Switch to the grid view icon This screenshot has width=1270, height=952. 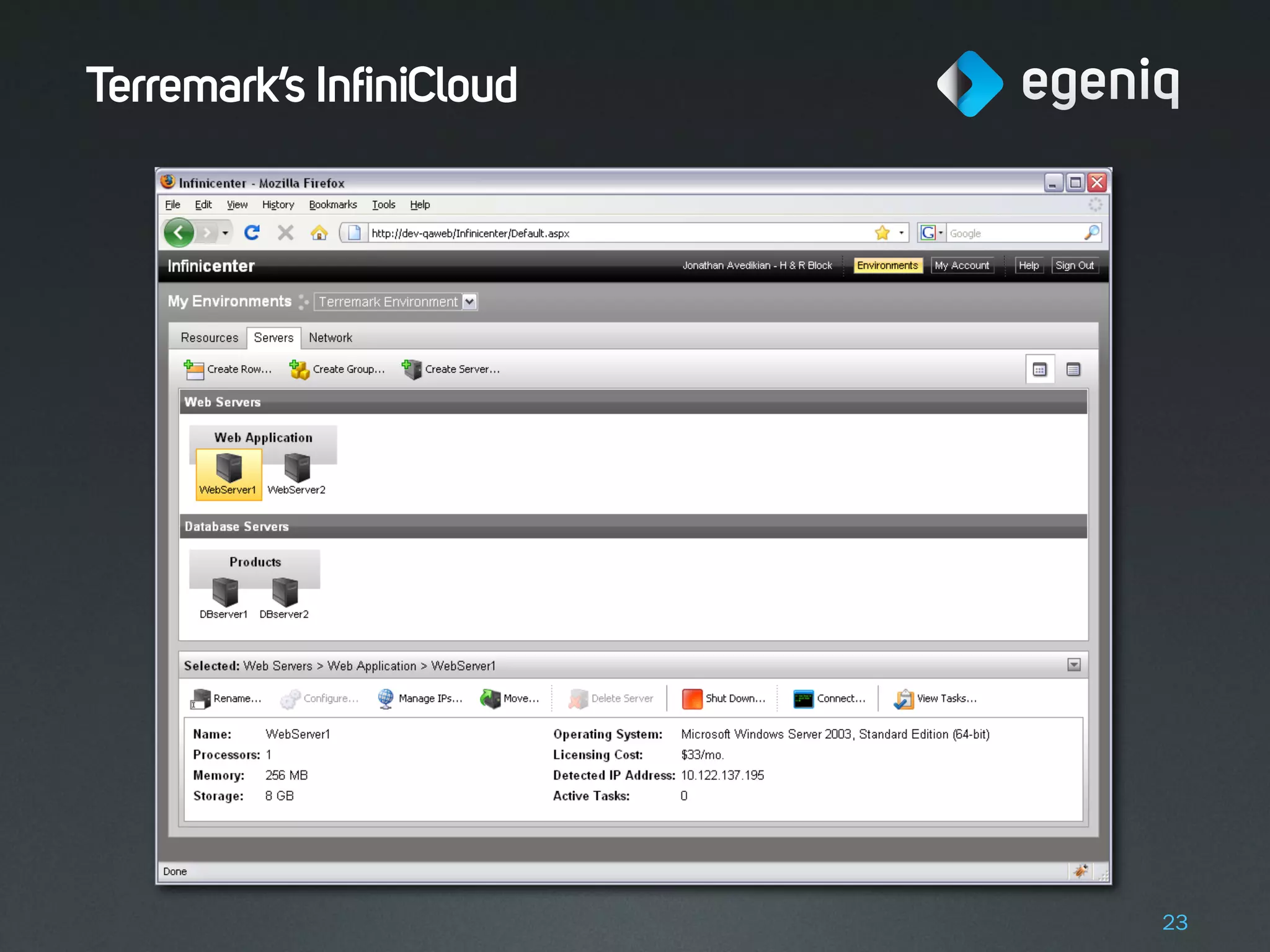[x=1040, y=370]
